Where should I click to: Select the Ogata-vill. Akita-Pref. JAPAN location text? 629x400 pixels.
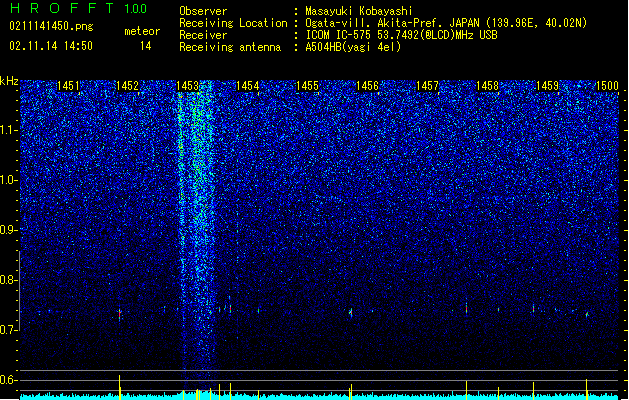pyautogui.click(x=446, y=23)
